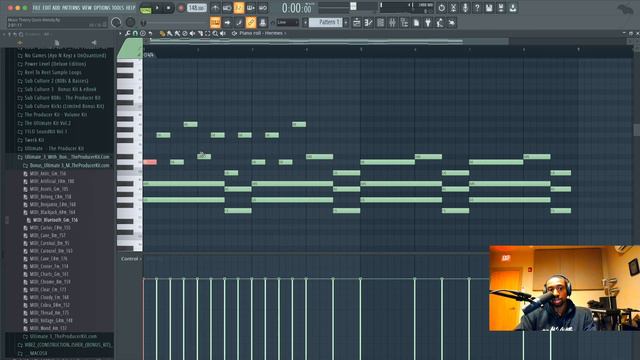
Task: Click the tempo 148 field
Action: pyautogui.click(x=197, y=8)
